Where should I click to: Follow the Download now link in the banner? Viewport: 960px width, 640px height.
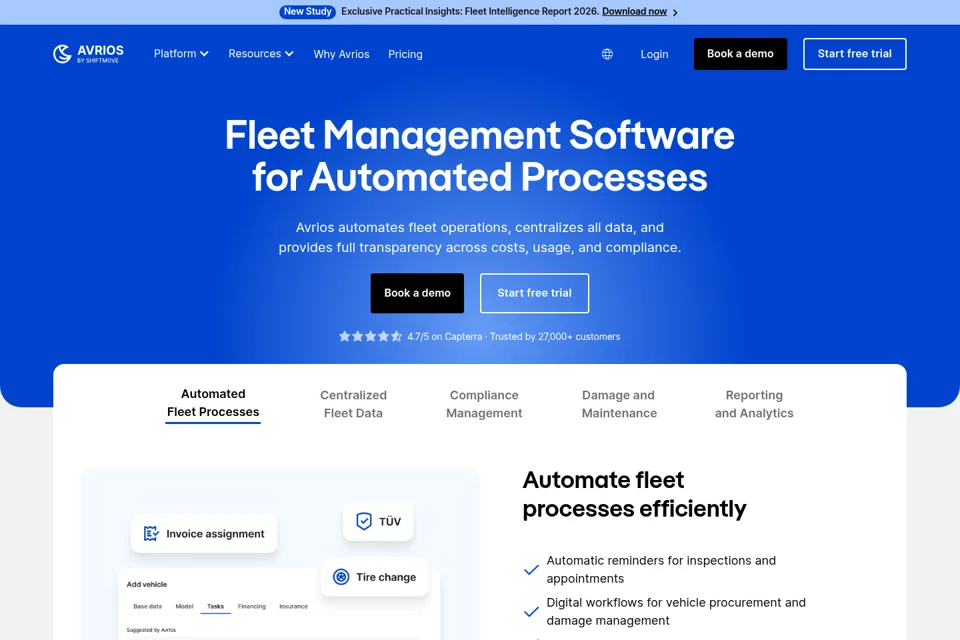coord(634,12)
